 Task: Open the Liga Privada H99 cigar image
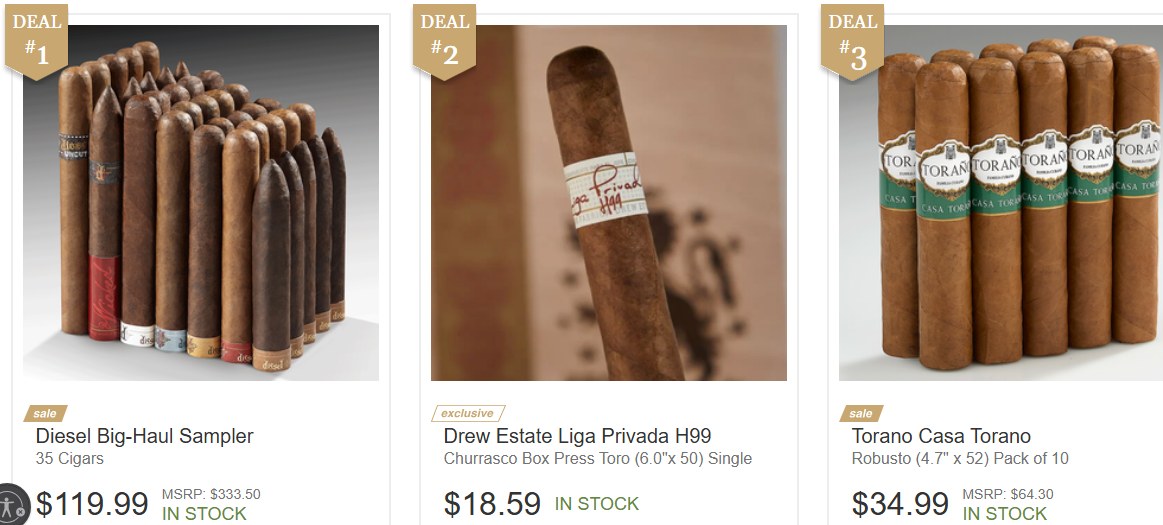tap(609, 202)
